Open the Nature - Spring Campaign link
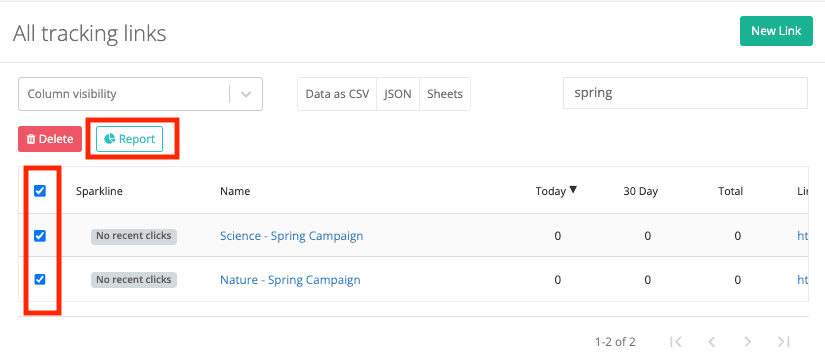Screen dimensions: 825x360 pos(290,279)
